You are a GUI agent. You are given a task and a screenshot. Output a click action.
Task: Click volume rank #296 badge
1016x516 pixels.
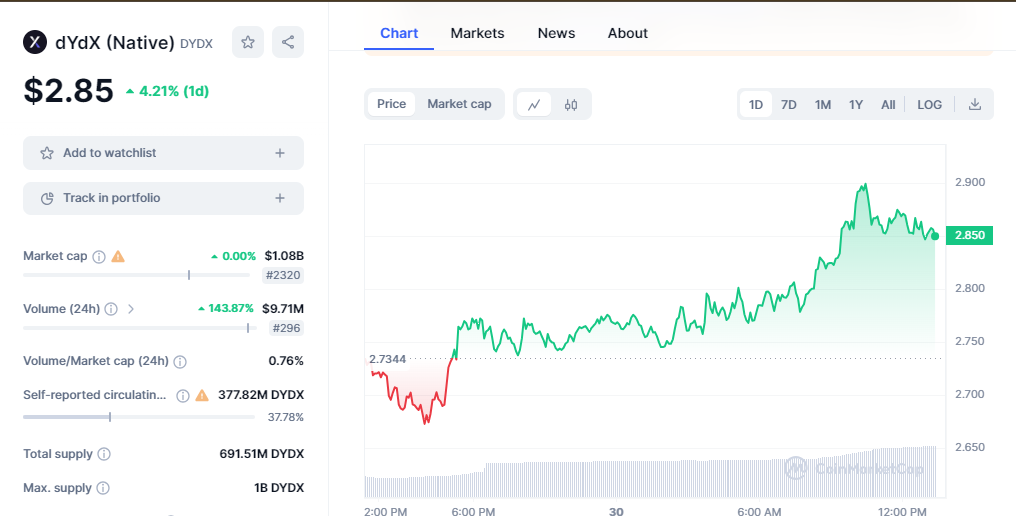pos(286,328)
